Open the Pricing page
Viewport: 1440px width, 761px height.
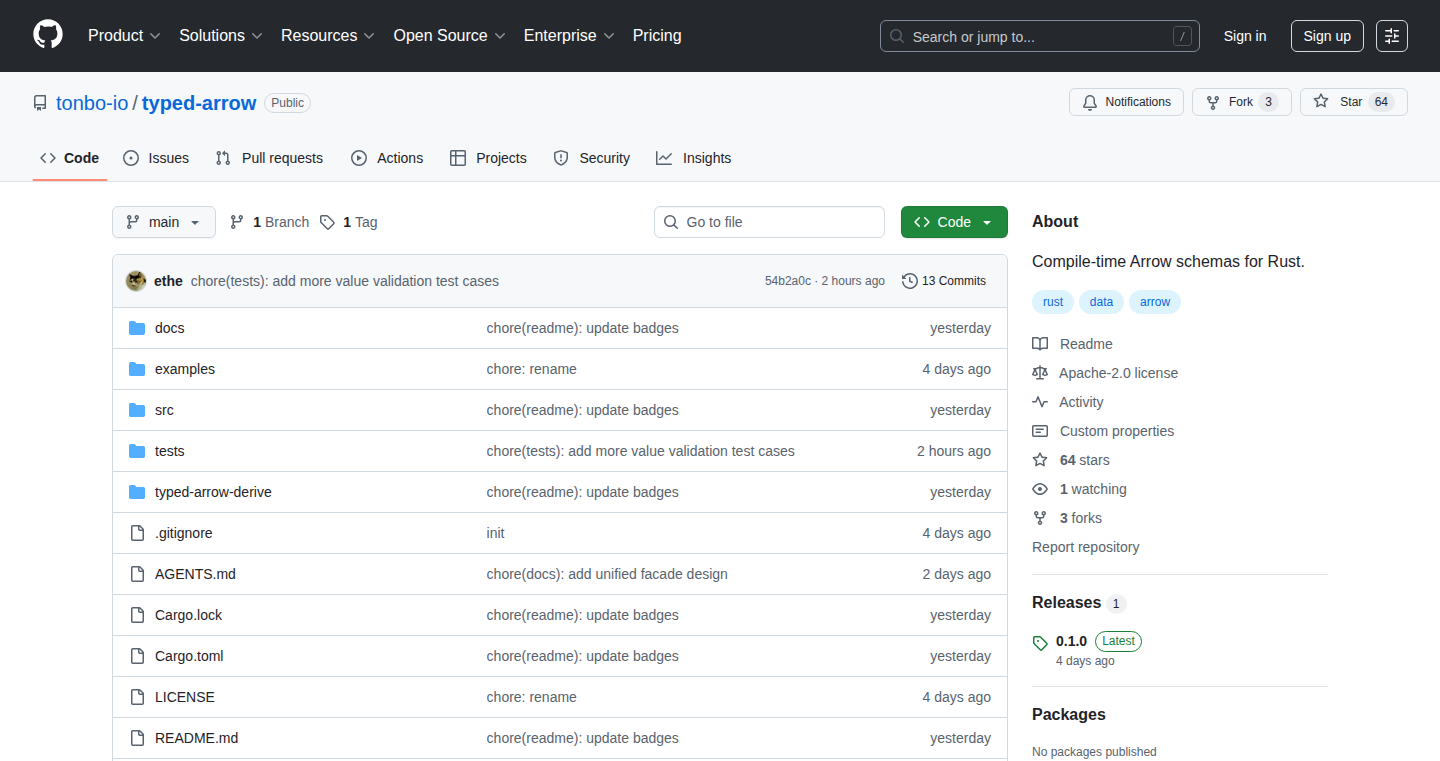tap(657, 35)
